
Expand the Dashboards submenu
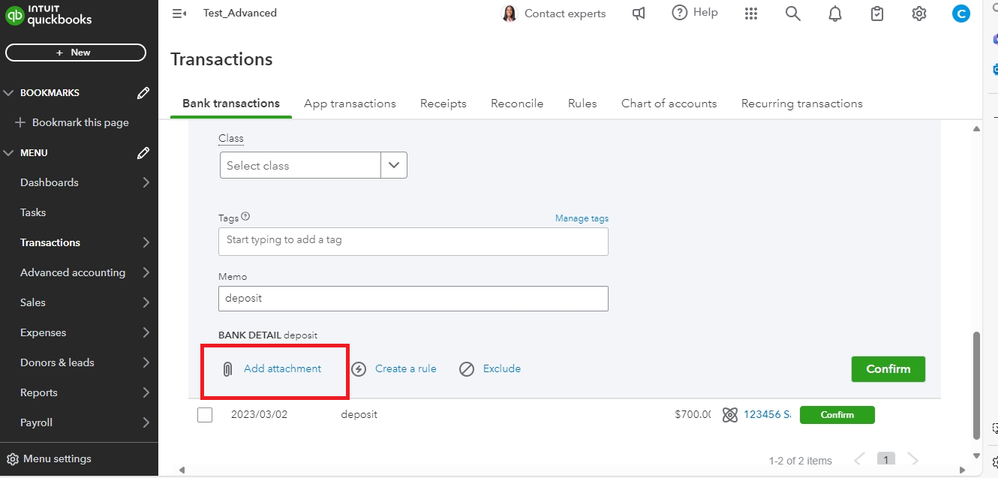[x=146, y=183]
